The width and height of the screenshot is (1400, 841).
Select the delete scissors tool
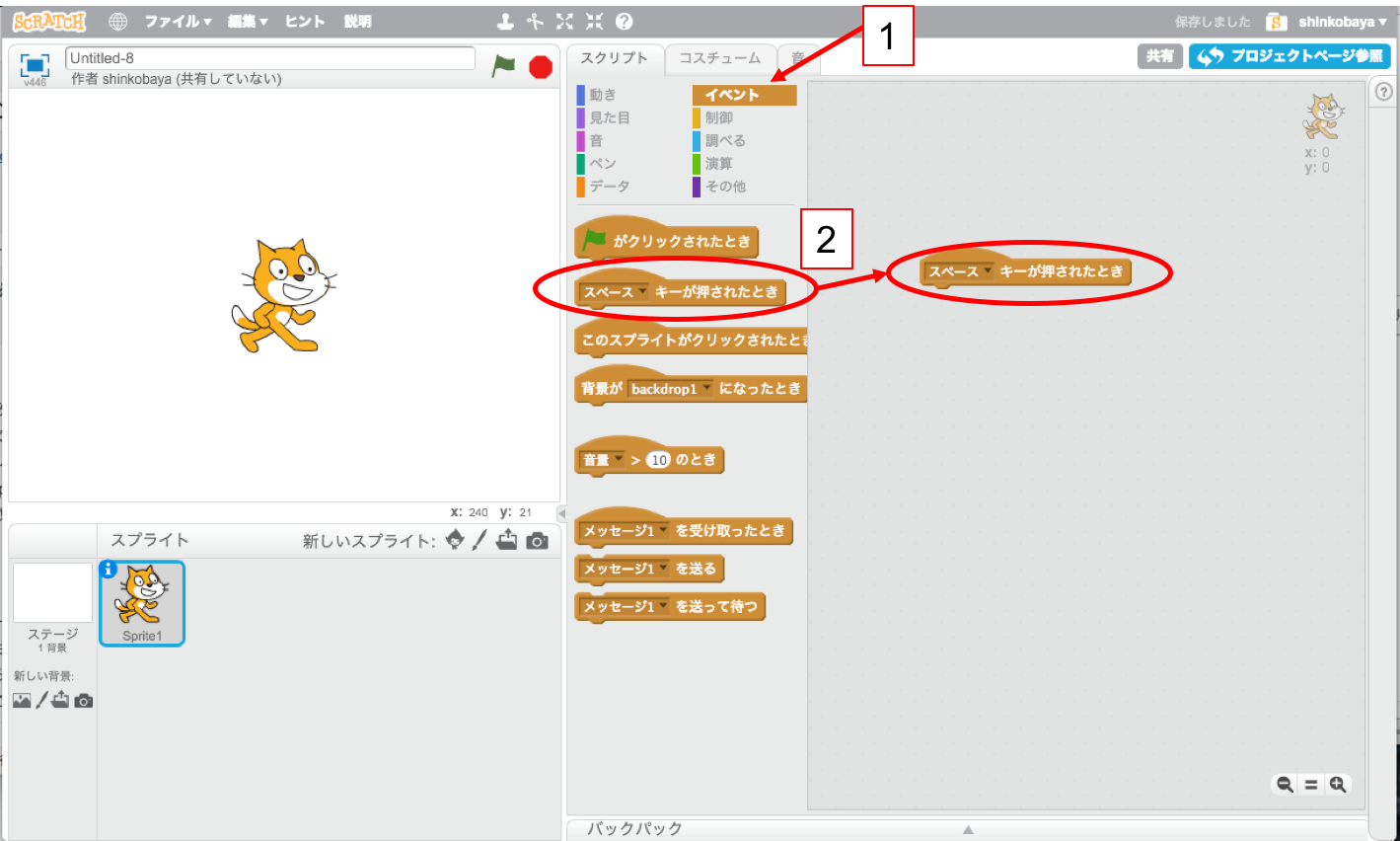pyautogui.click(x=535, y=21)
